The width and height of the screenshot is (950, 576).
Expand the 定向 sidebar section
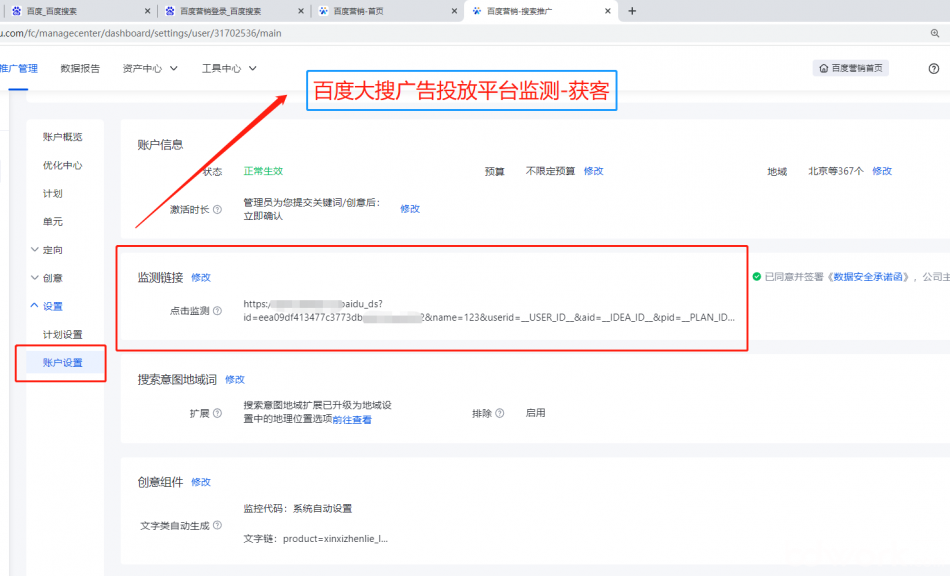[47, 250]
